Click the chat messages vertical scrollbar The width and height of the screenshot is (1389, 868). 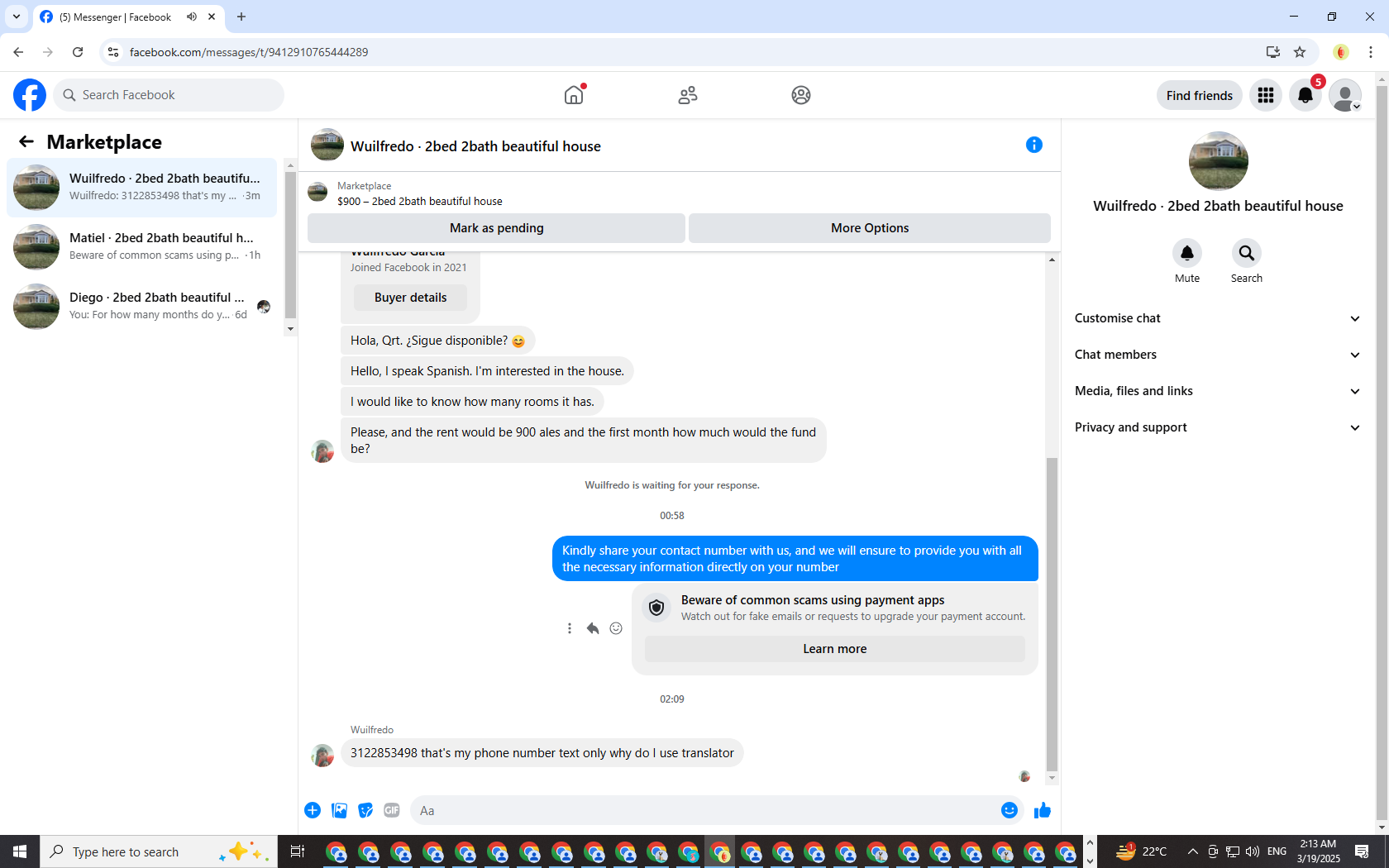[1052, 613]
